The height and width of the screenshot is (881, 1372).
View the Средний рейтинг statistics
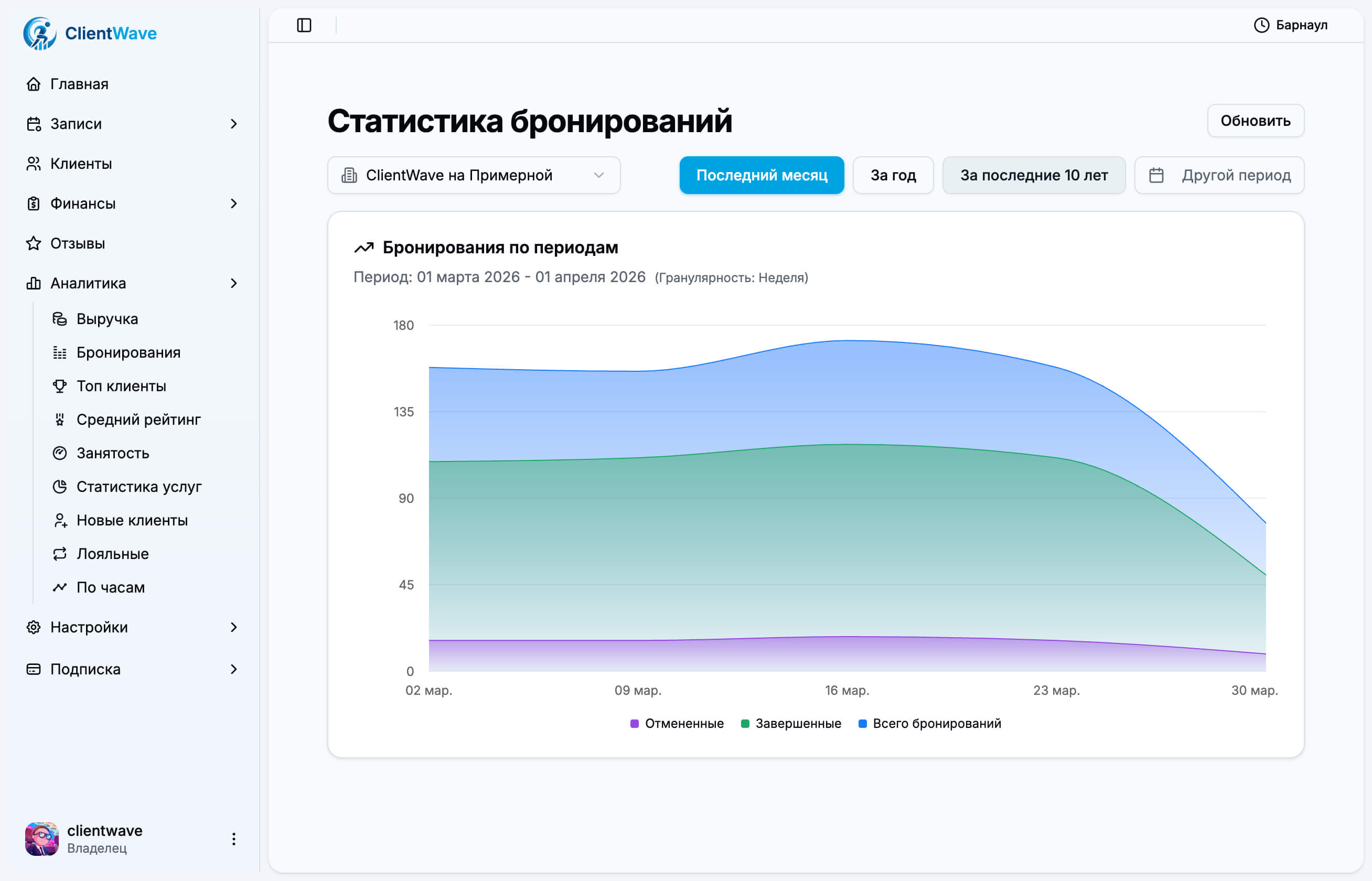pyautogui.click(x=138, y=420)
